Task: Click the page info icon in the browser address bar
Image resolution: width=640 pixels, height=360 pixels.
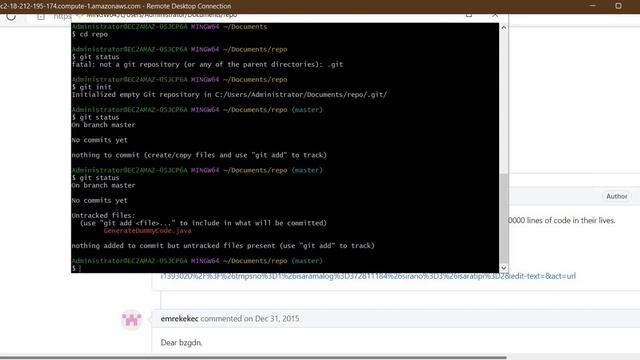Action: 41,16
